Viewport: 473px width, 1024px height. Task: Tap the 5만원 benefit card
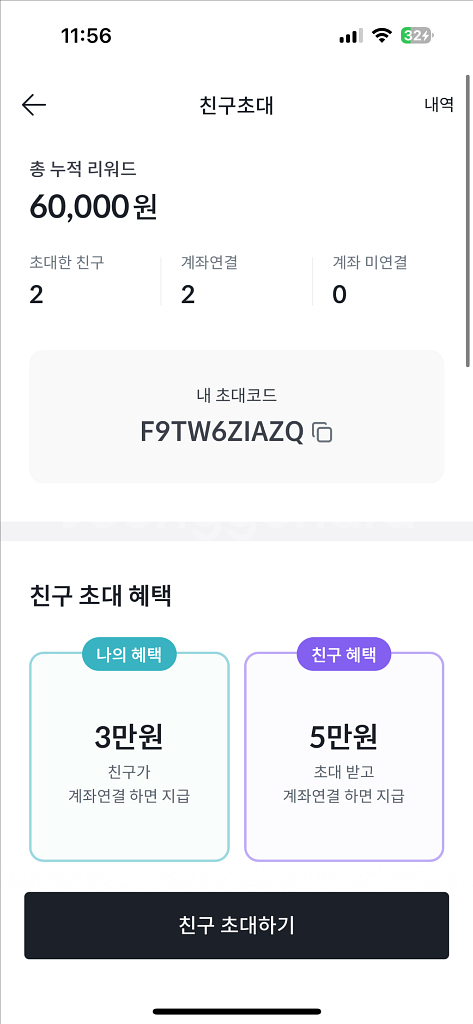tap(344, 756)
